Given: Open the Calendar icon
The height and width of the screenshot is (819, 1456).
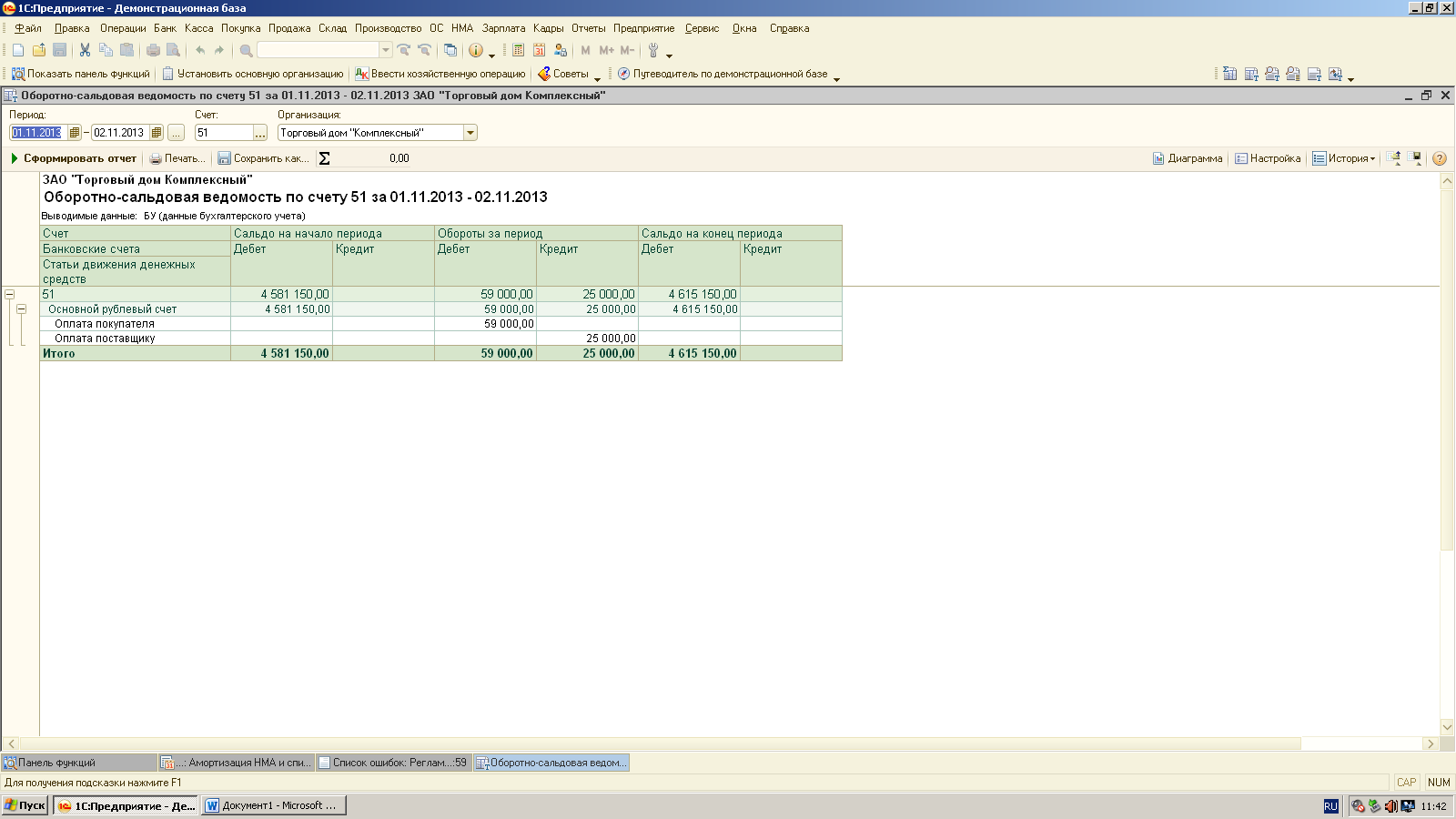Looking at the screenshot, I should (x=539, y=50).
